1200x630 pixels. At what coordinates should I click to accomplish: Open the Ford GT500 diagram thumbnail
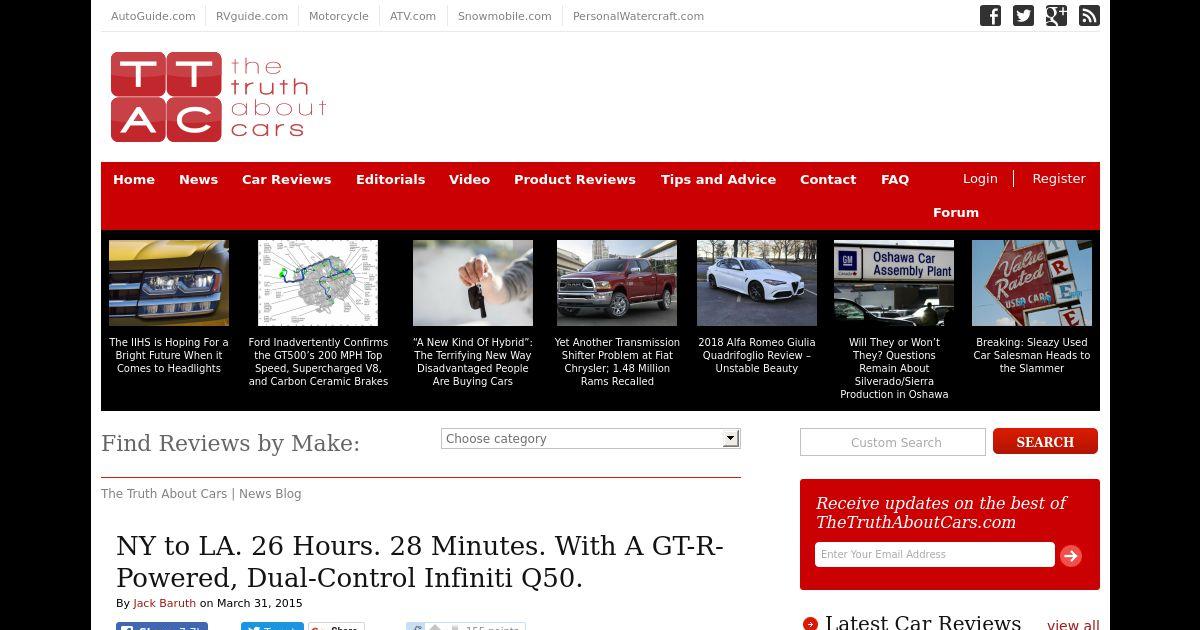coord(318,283)
